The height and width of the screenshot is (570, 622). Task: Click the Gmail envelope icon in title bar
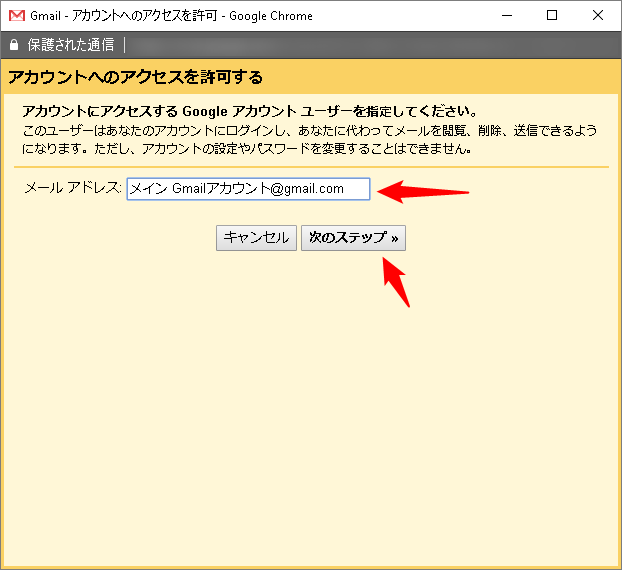17,15
